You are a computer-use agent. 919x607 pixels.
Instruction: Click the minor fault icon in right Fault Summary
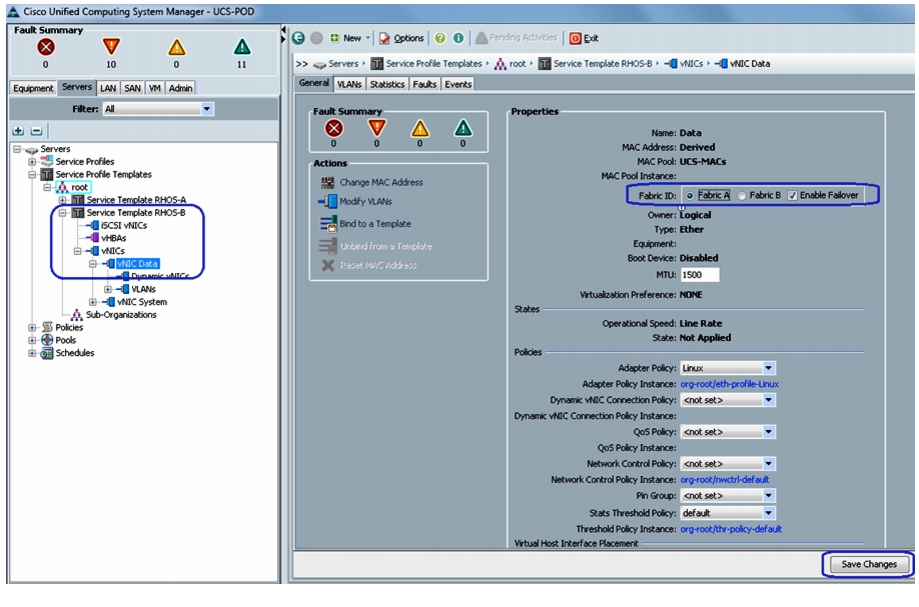tap(420, 128)
